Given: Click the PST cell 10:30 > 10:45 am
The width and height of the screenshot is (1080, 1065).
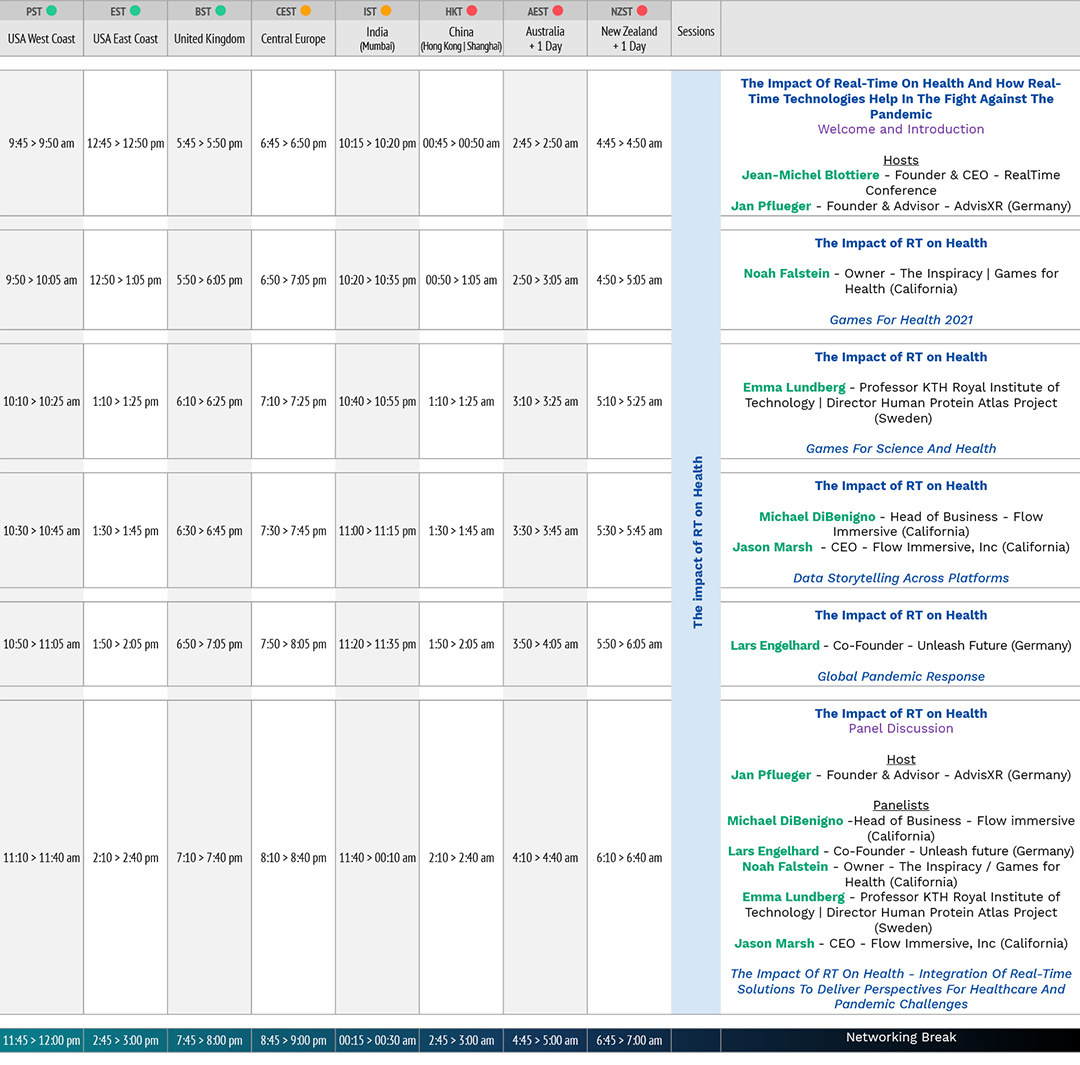Looking at the screenshot, I should (41, 531).
